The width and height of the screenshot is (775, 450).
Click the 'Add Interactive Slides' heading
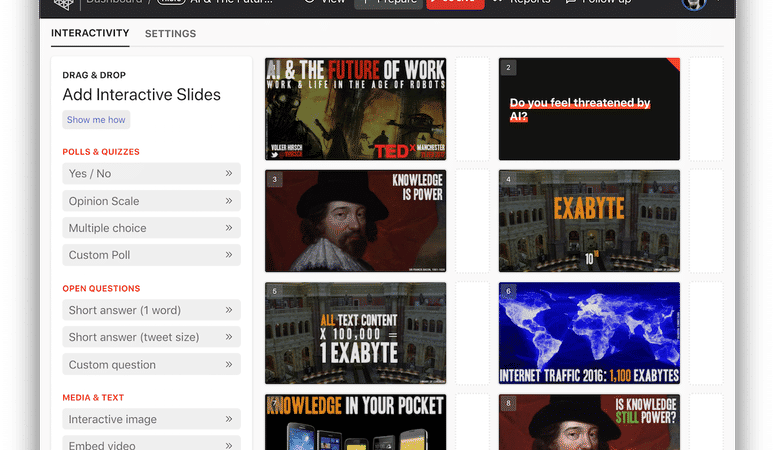tap(141, 94)
